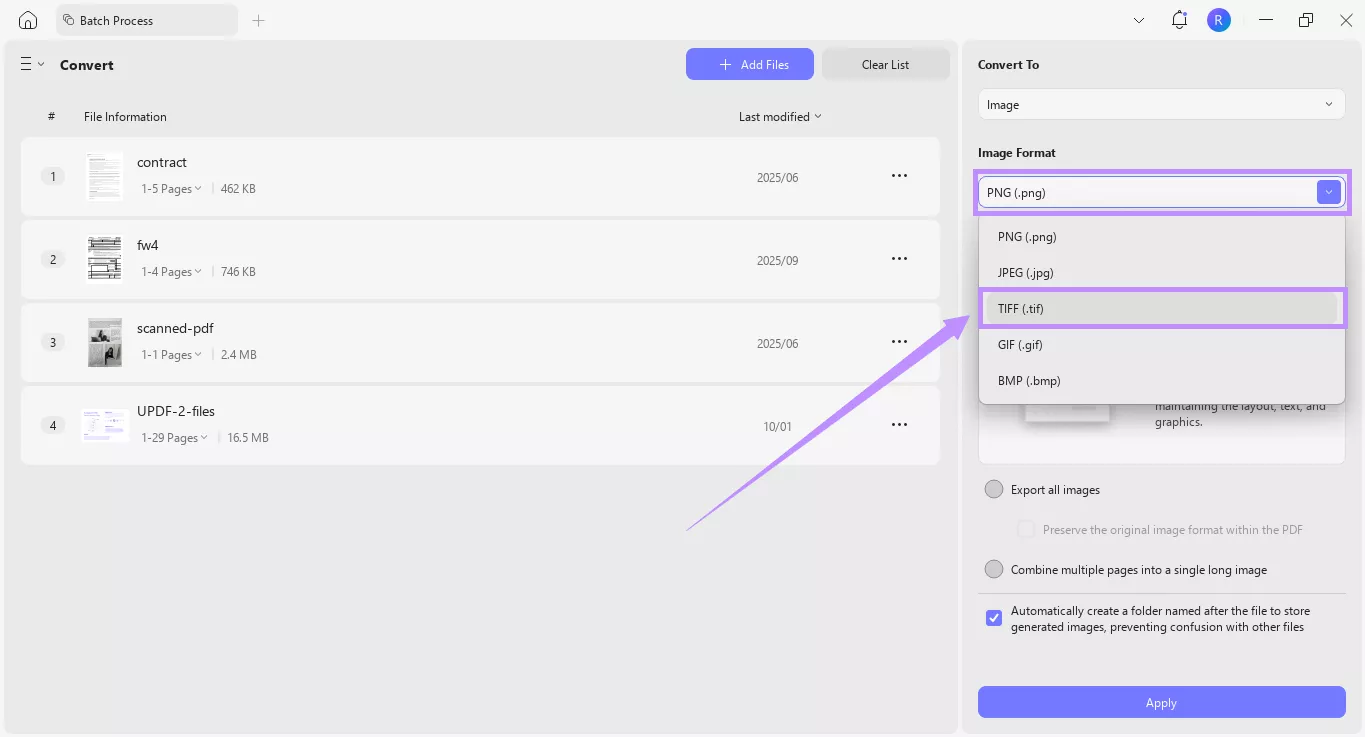The height and width of the screenshot is (737, 1365).
Task: Open more options for UPDF-2-files
Action: tap(899, 425)
